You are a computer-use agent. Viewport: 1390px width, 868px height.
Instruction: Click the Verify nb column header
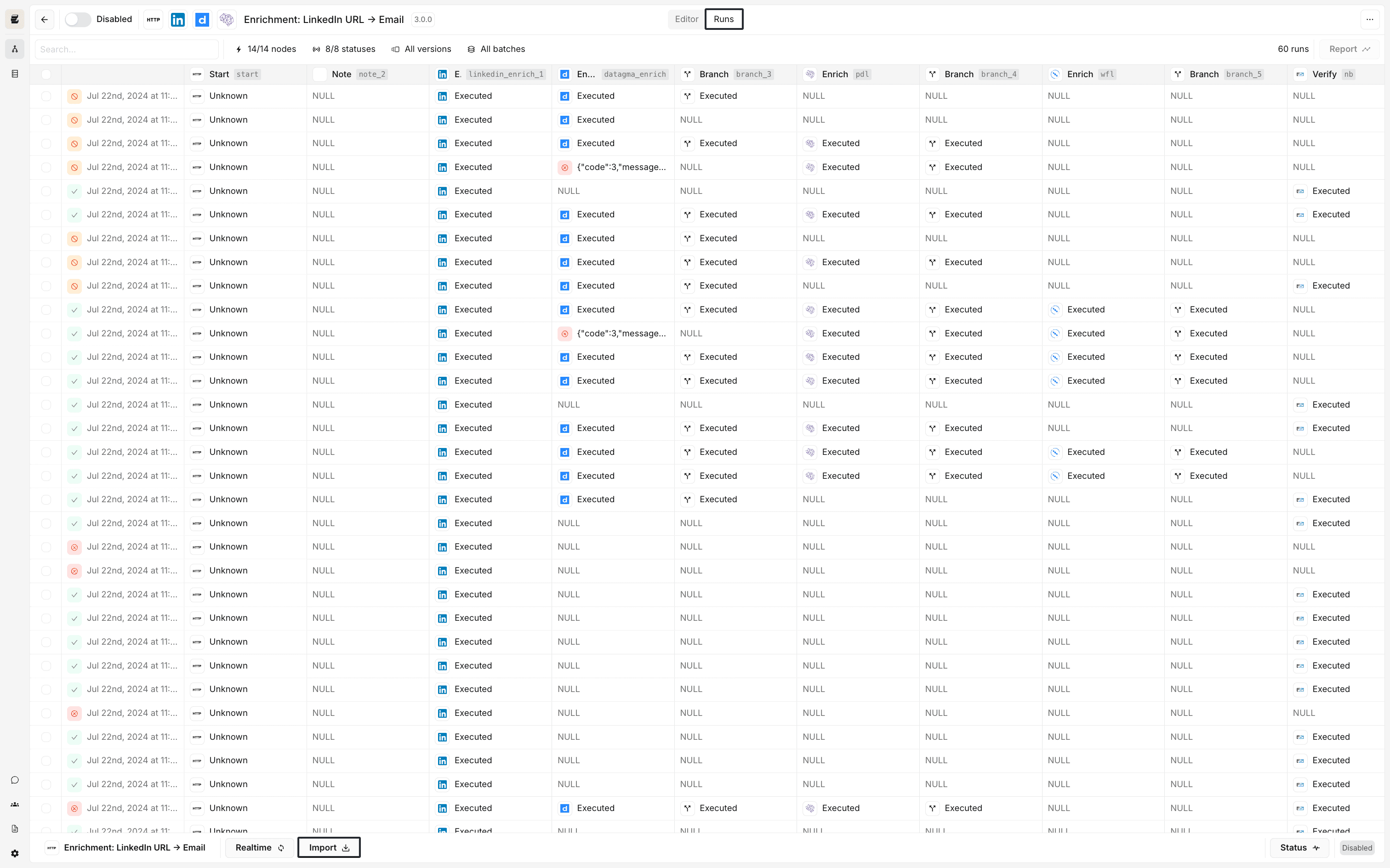point(1335,74)
